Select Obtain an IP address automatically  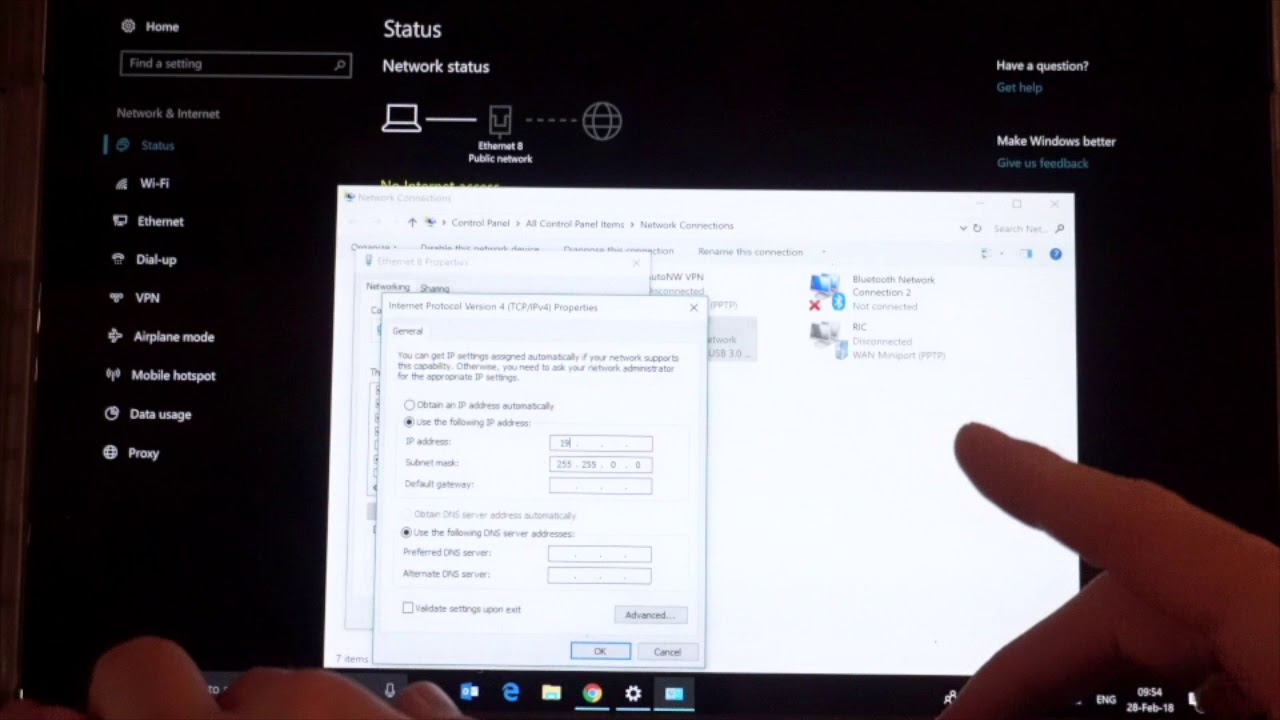478,405
